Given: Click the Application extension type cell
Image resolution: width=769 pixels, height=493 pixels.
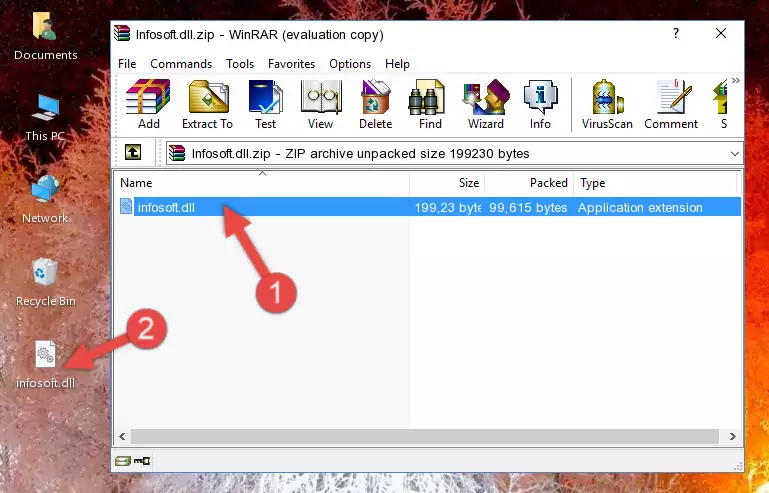Looking at the screenshot, I should tap(640, 208).
